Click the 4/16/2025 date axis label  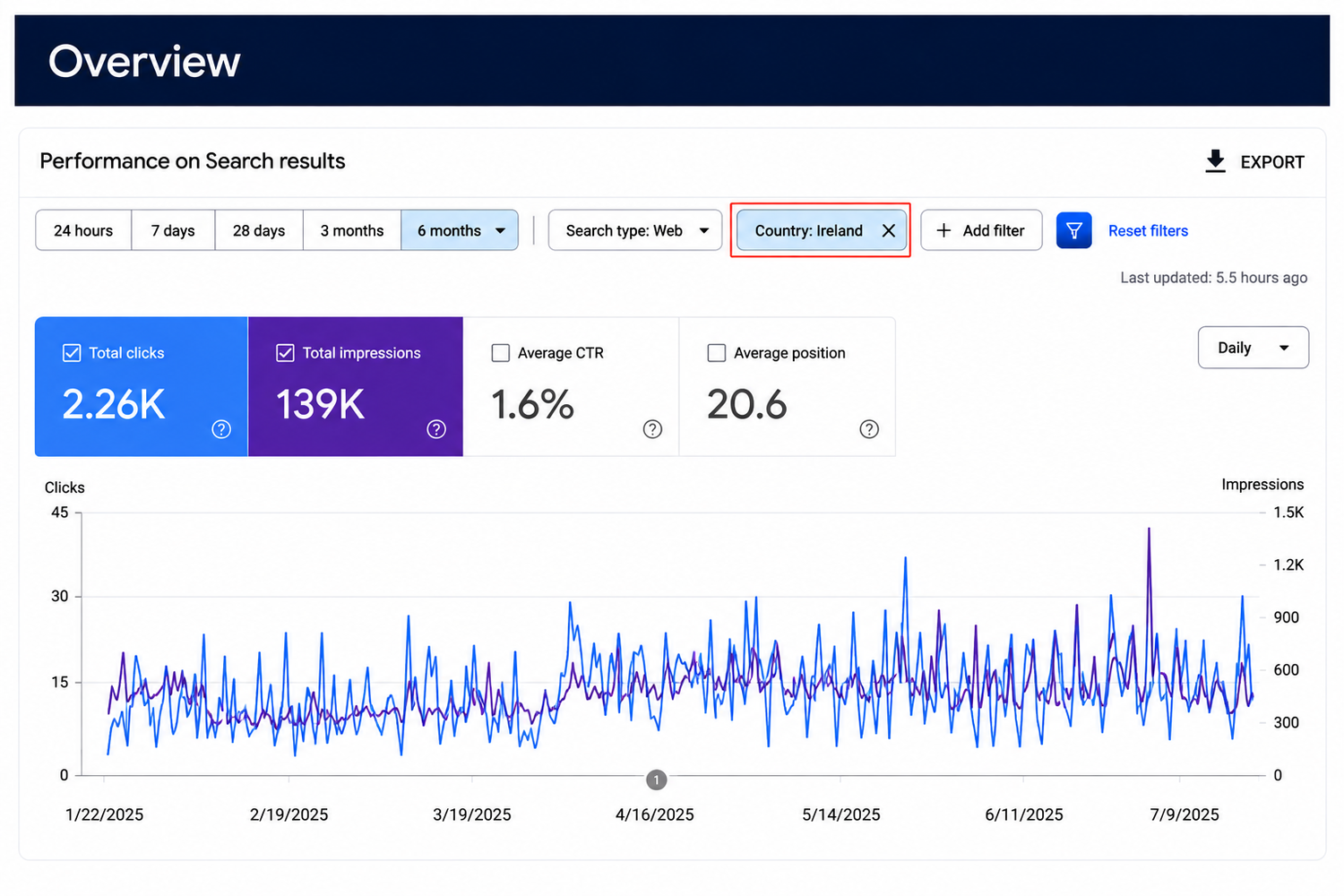click(x=655, y=814)
